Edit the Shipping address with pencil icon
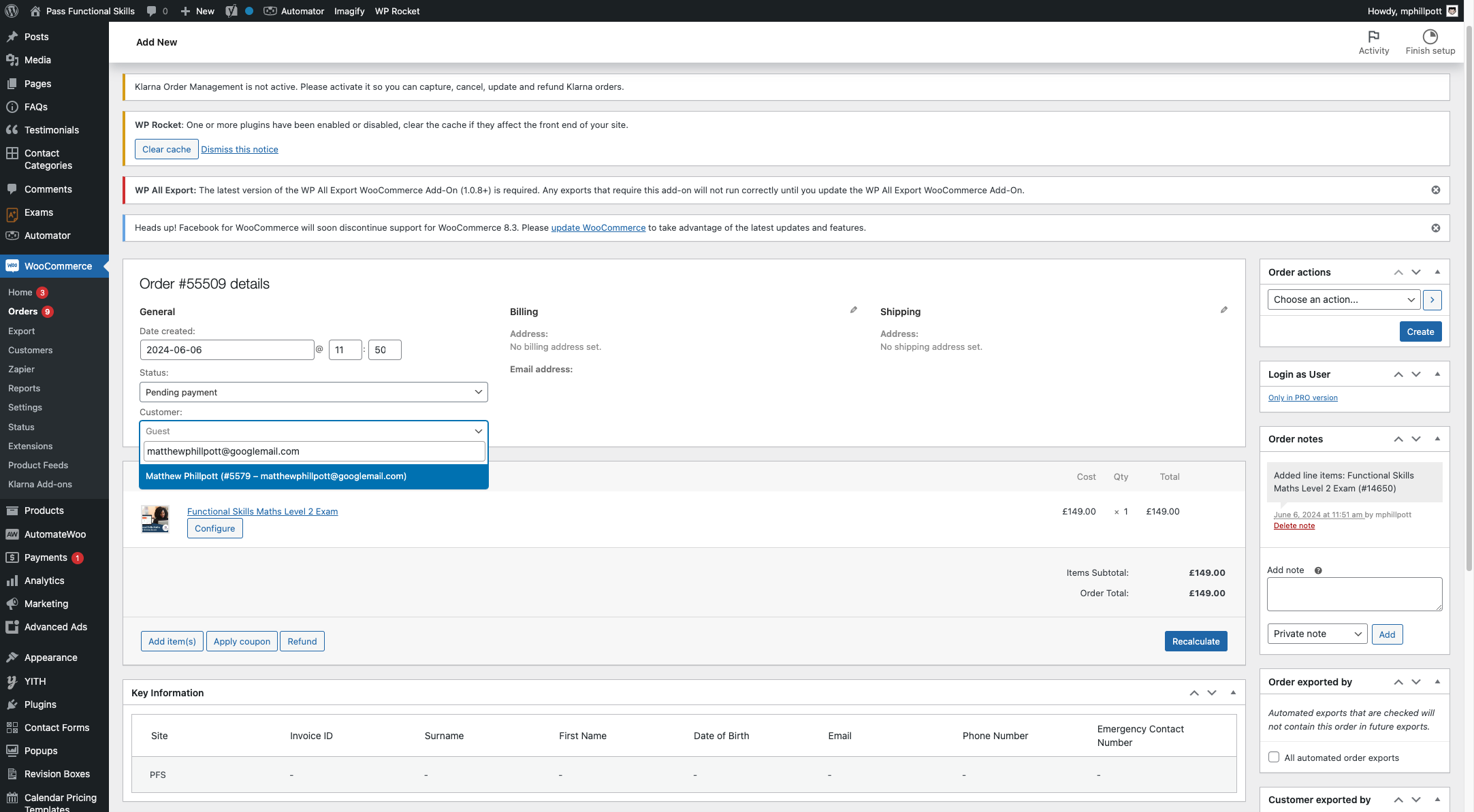This screenshot has height=812, width=1474. coord(1223,310)
